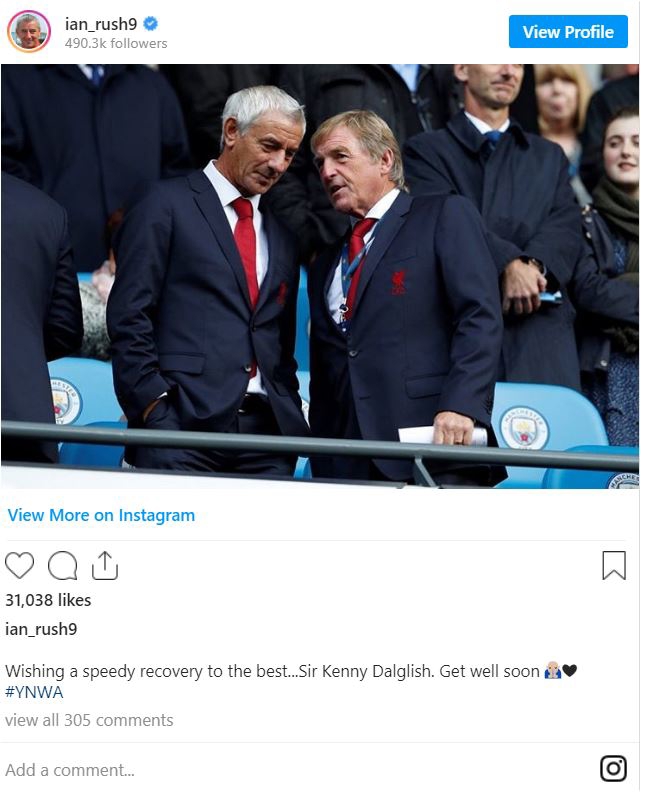Click the black heart emoji in caption
646x792 pixels.
[x=570, y=671]
